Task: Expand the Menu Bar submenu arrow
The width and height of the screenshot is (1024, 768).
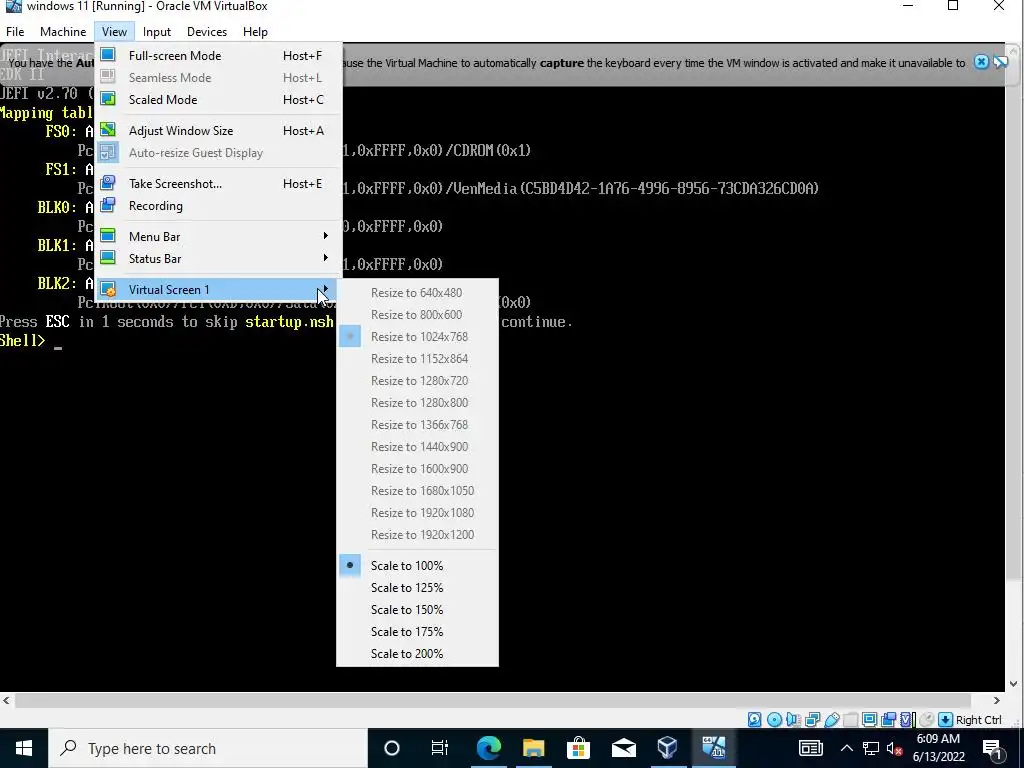Action: pyautogui.click(x=326, y=236)
